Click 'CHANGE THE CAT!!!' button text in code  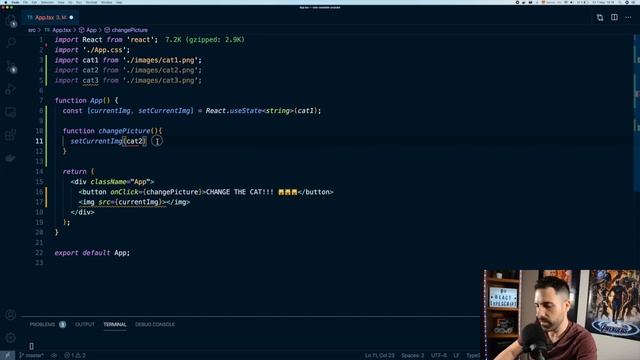click(240, 192)
